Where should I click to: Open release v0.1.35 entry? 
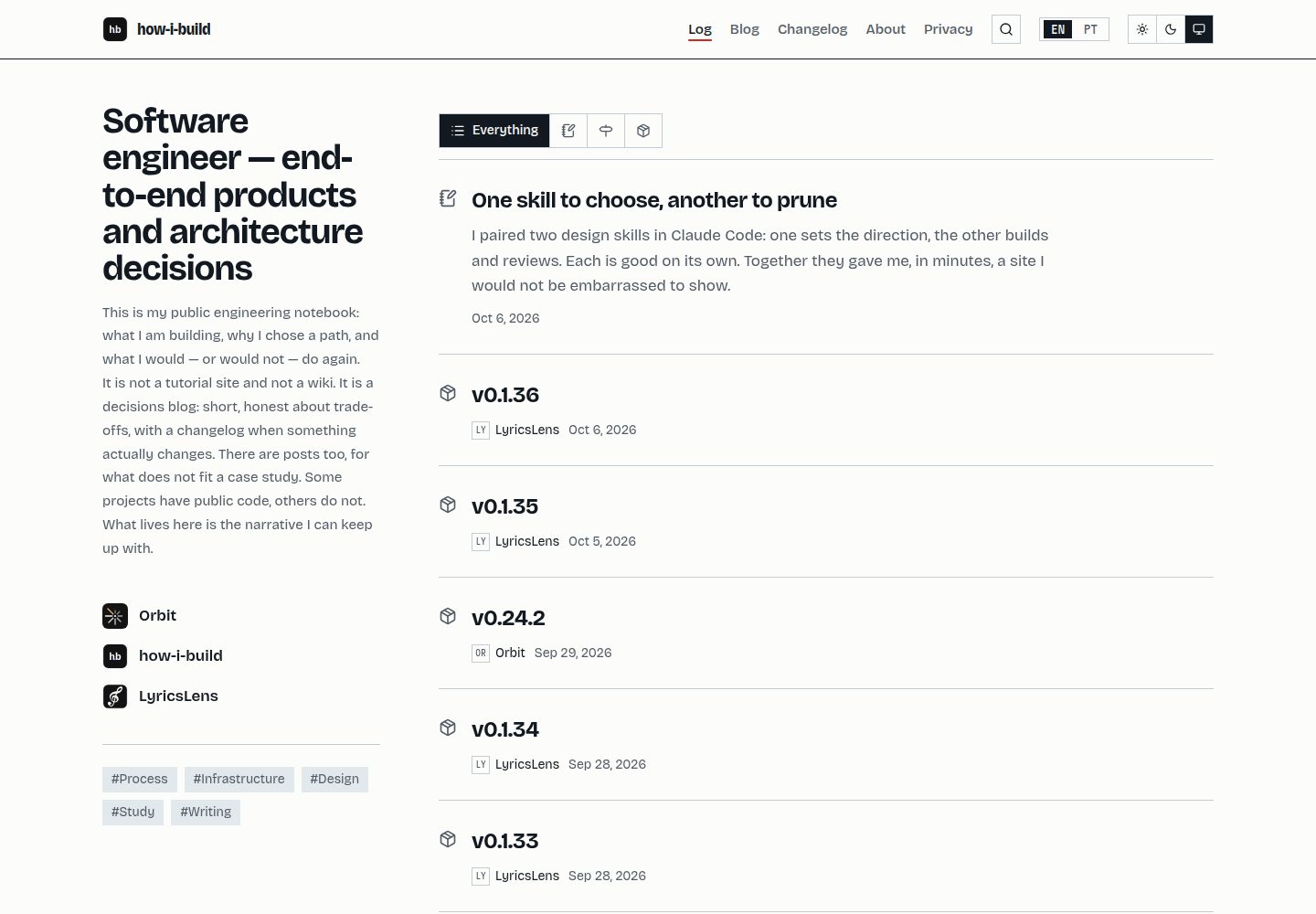[505, 506]
